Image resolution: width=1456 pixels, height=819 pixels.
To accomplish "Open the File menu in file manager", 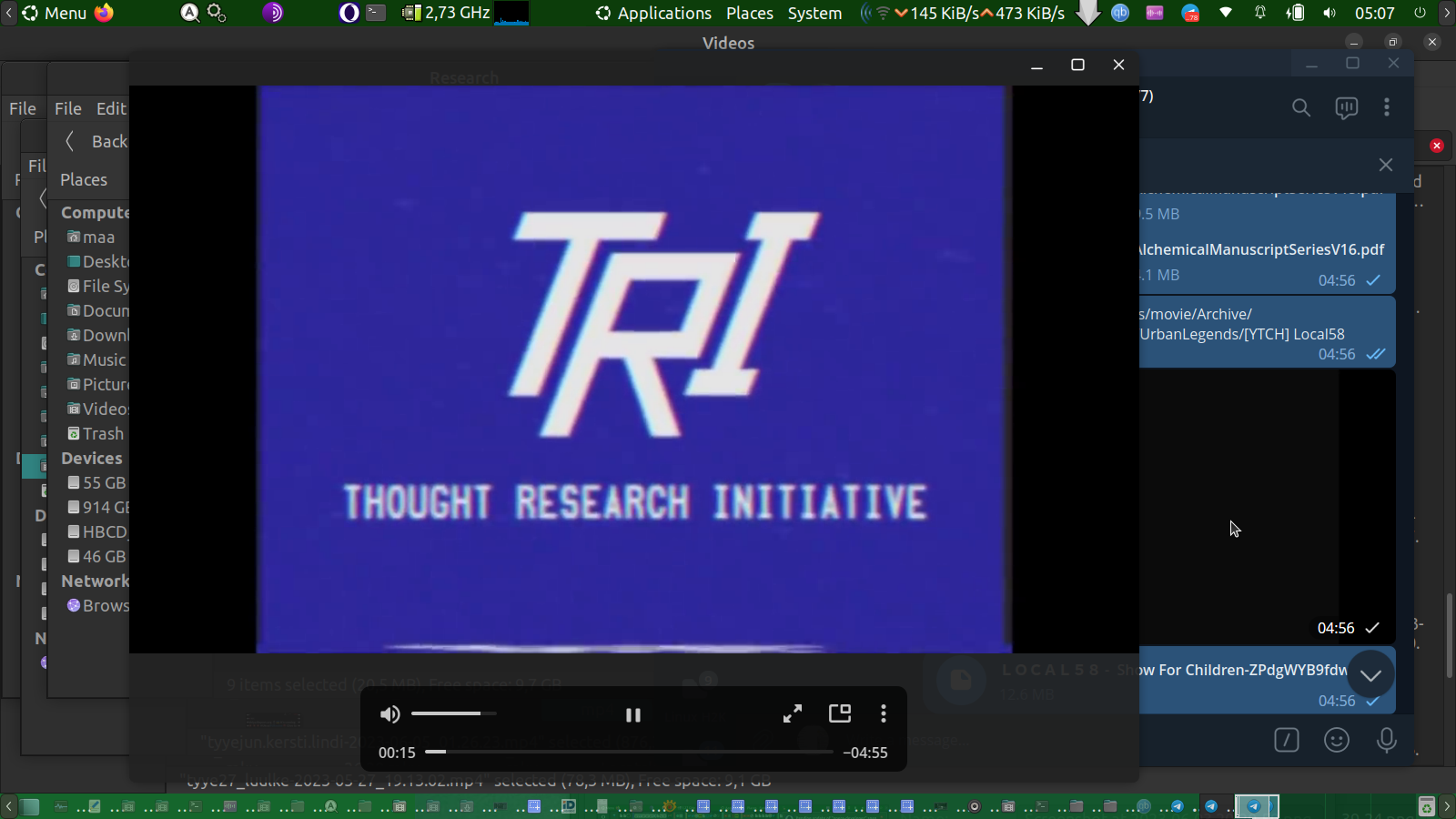I will click(68, 108).
